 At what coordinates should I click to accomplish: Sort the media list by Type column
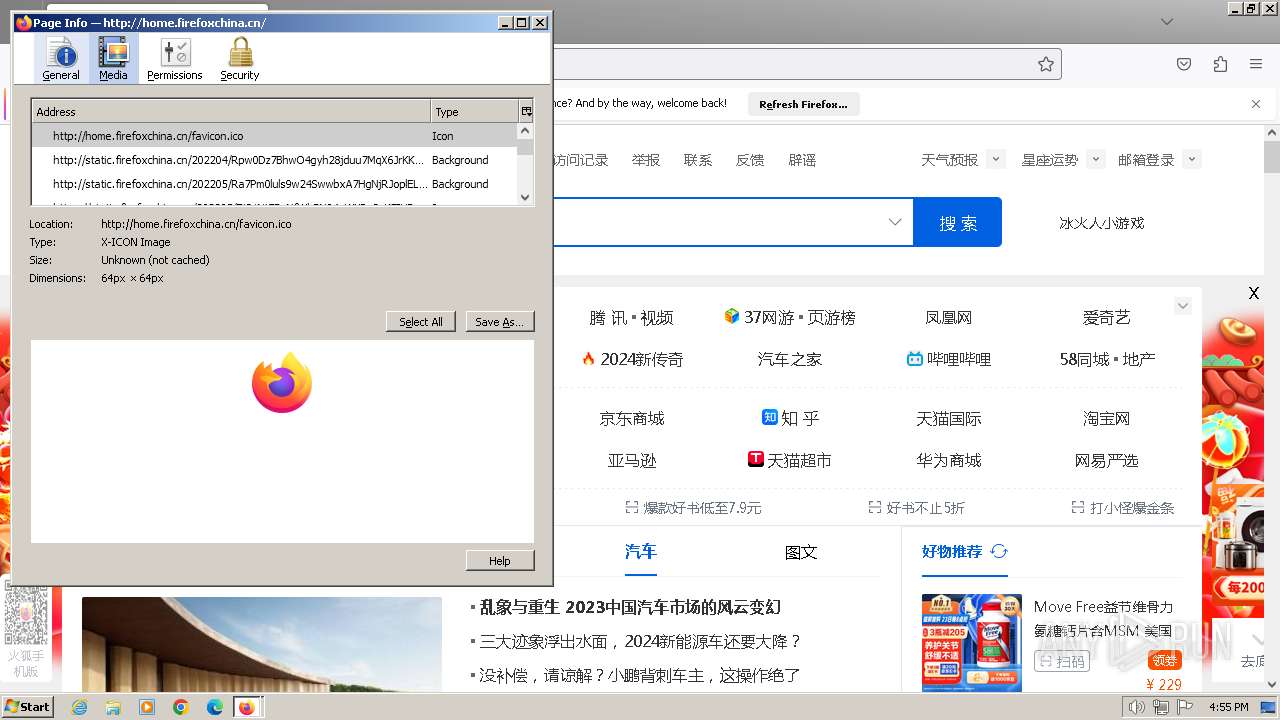click(x=474, y=112)
